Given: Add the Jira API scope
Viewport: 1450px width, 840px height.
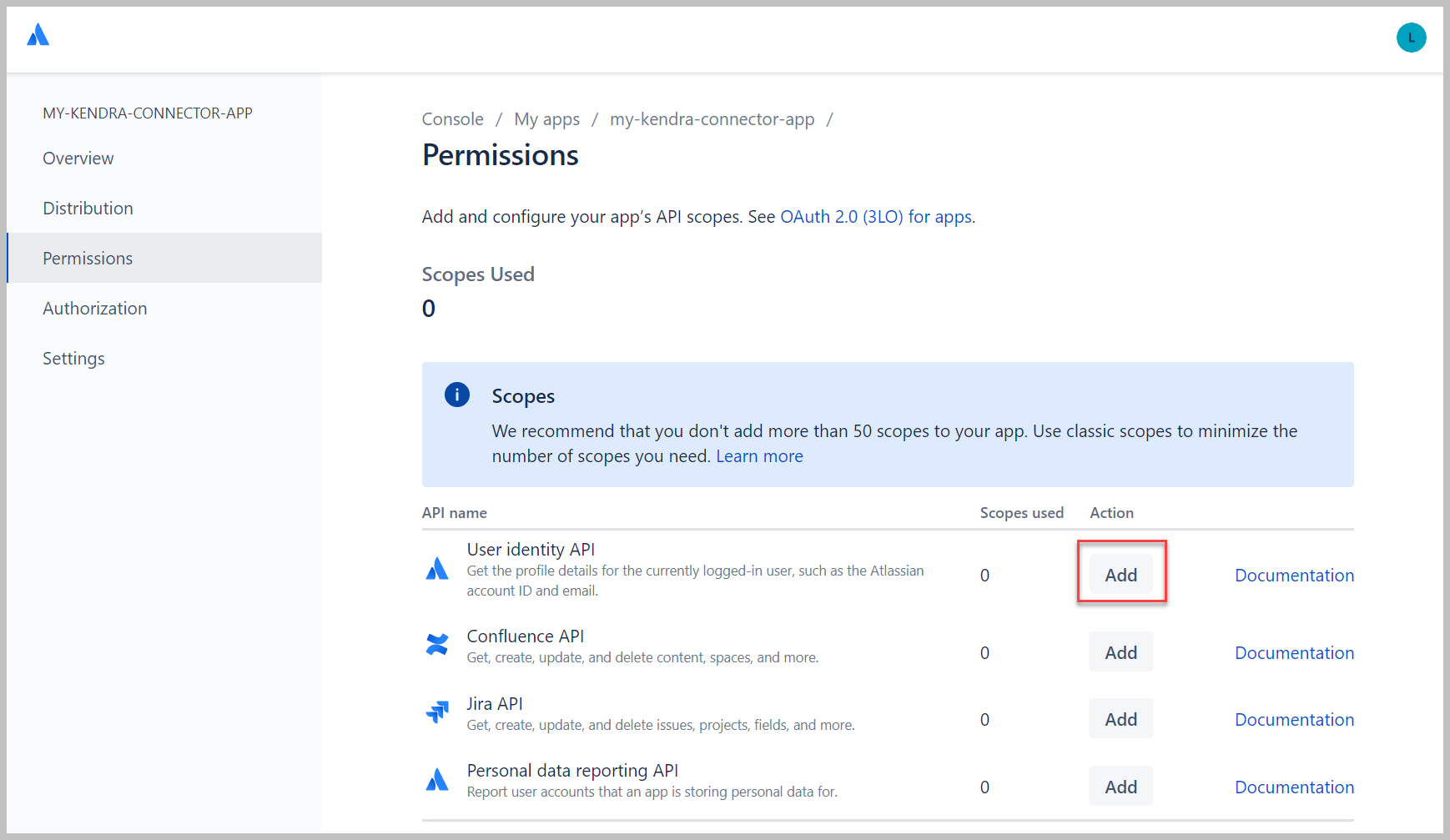Looking at the screenshot, I should [1120, 718].
